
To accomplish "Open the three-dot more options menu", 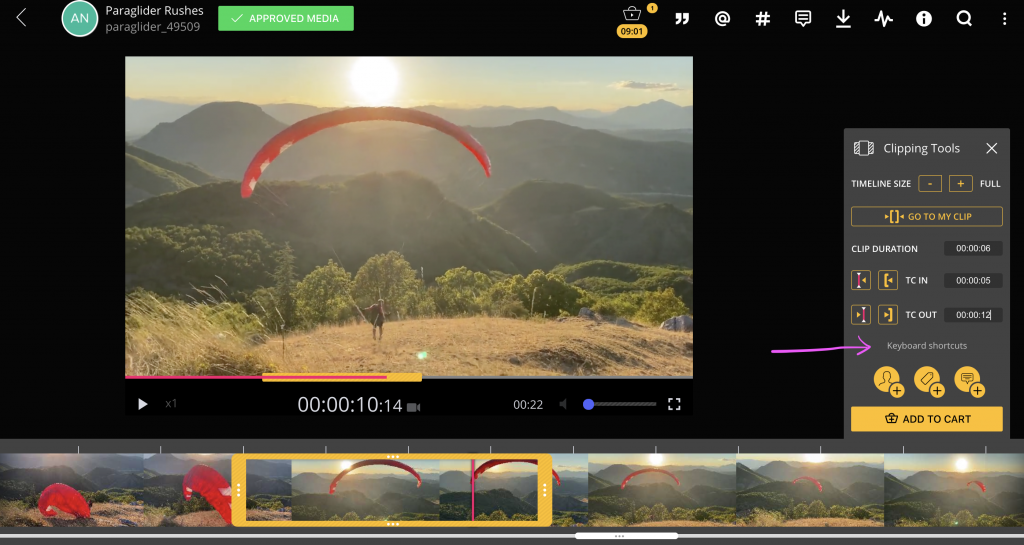I will click(x=1004, y=18).
